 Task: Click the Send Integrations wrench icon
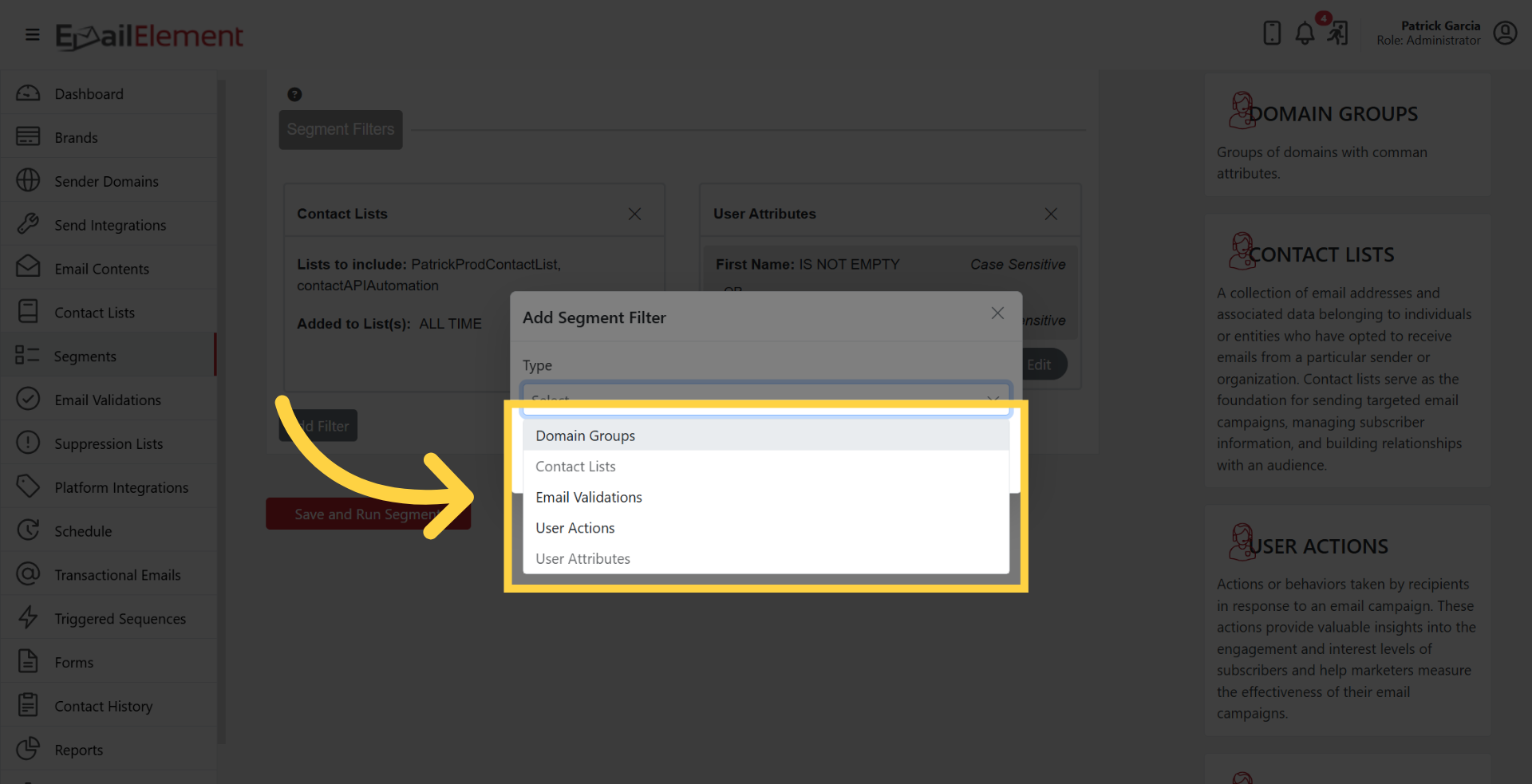coord(28,224)
